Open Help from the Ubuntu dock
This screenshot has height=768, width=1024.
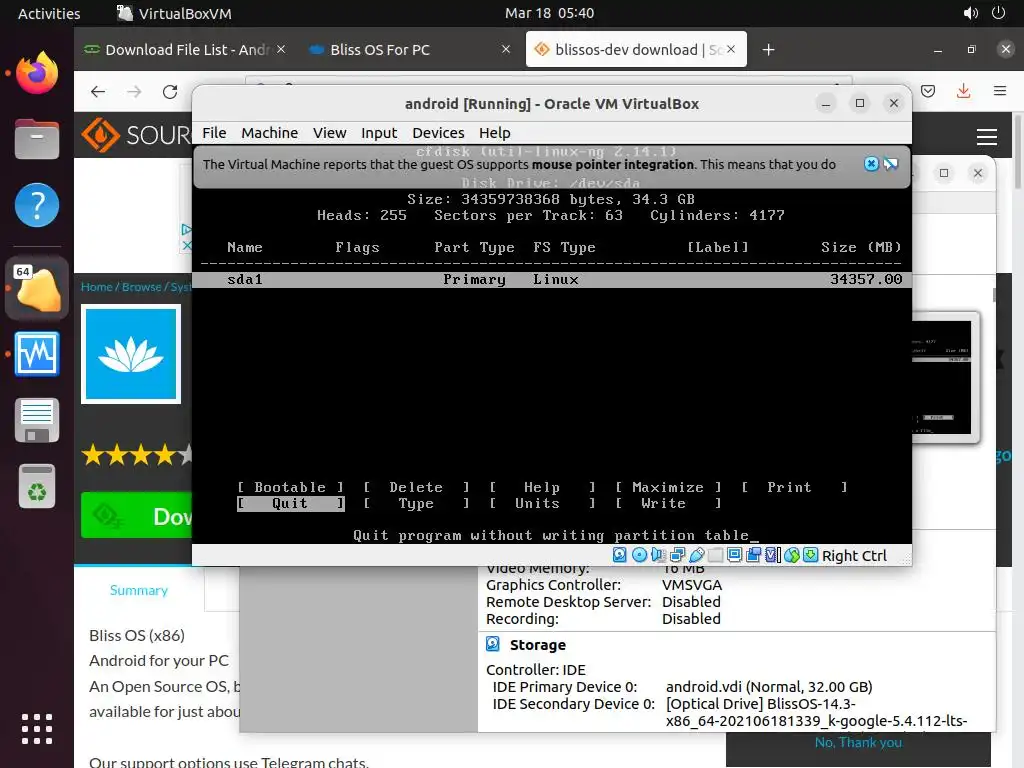tap(37, 205)
